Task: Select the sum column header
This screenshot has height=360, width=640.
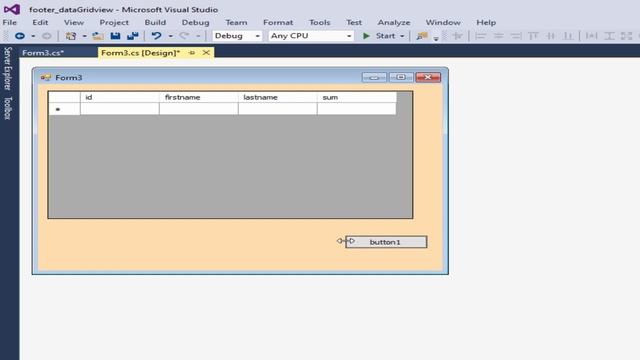Action: coord(357,97)
